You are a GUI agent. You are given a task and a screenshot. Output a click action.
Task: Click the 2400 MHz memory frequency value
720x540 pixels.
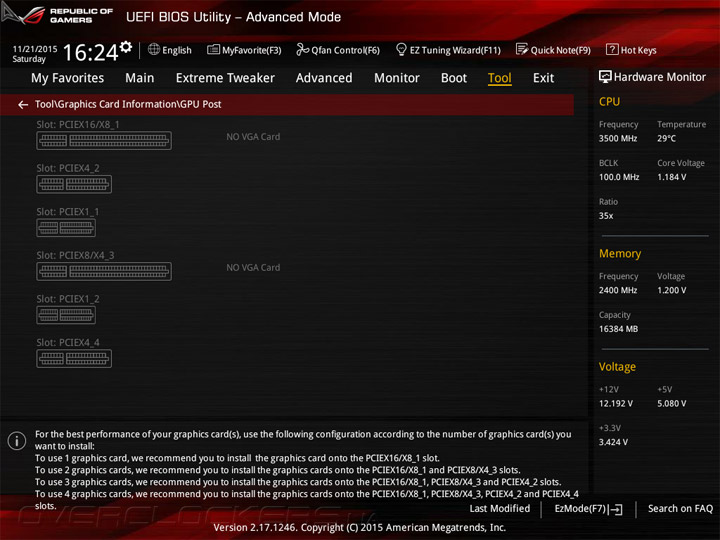[x=618, y=290]
